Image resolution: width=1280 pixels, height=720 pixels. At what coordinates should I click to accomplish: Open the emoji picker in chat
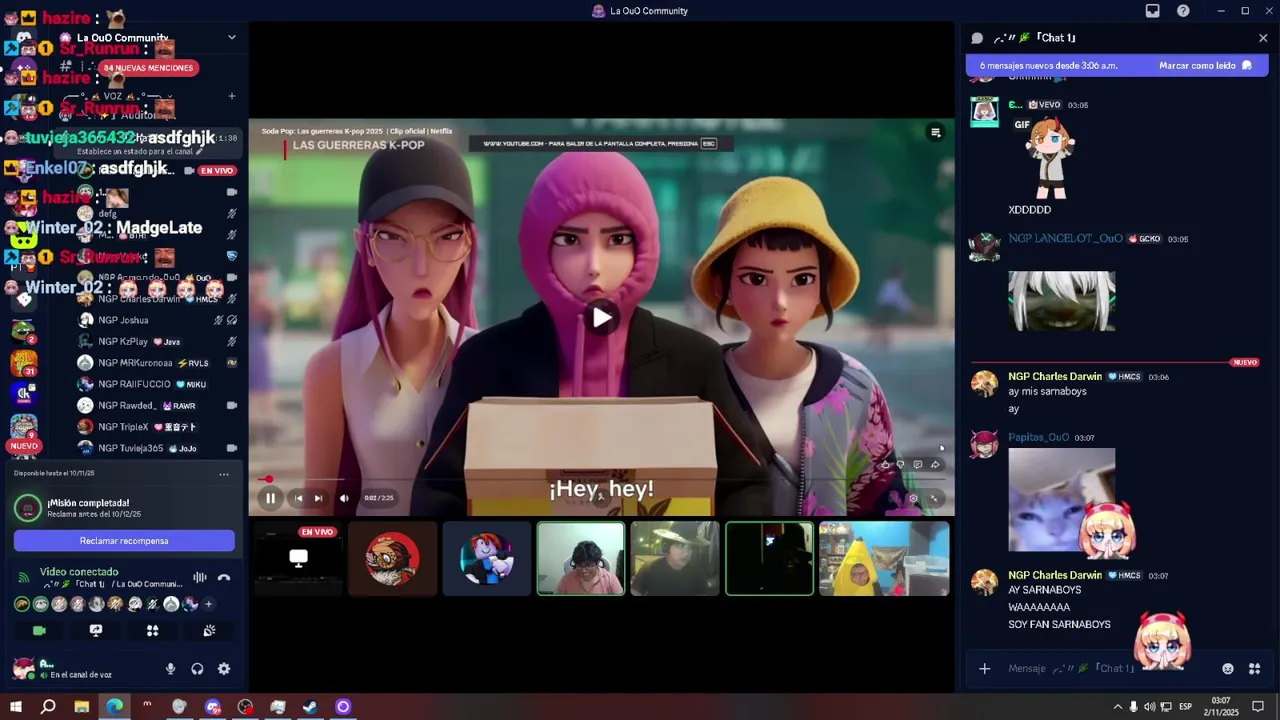[1228, 668]
